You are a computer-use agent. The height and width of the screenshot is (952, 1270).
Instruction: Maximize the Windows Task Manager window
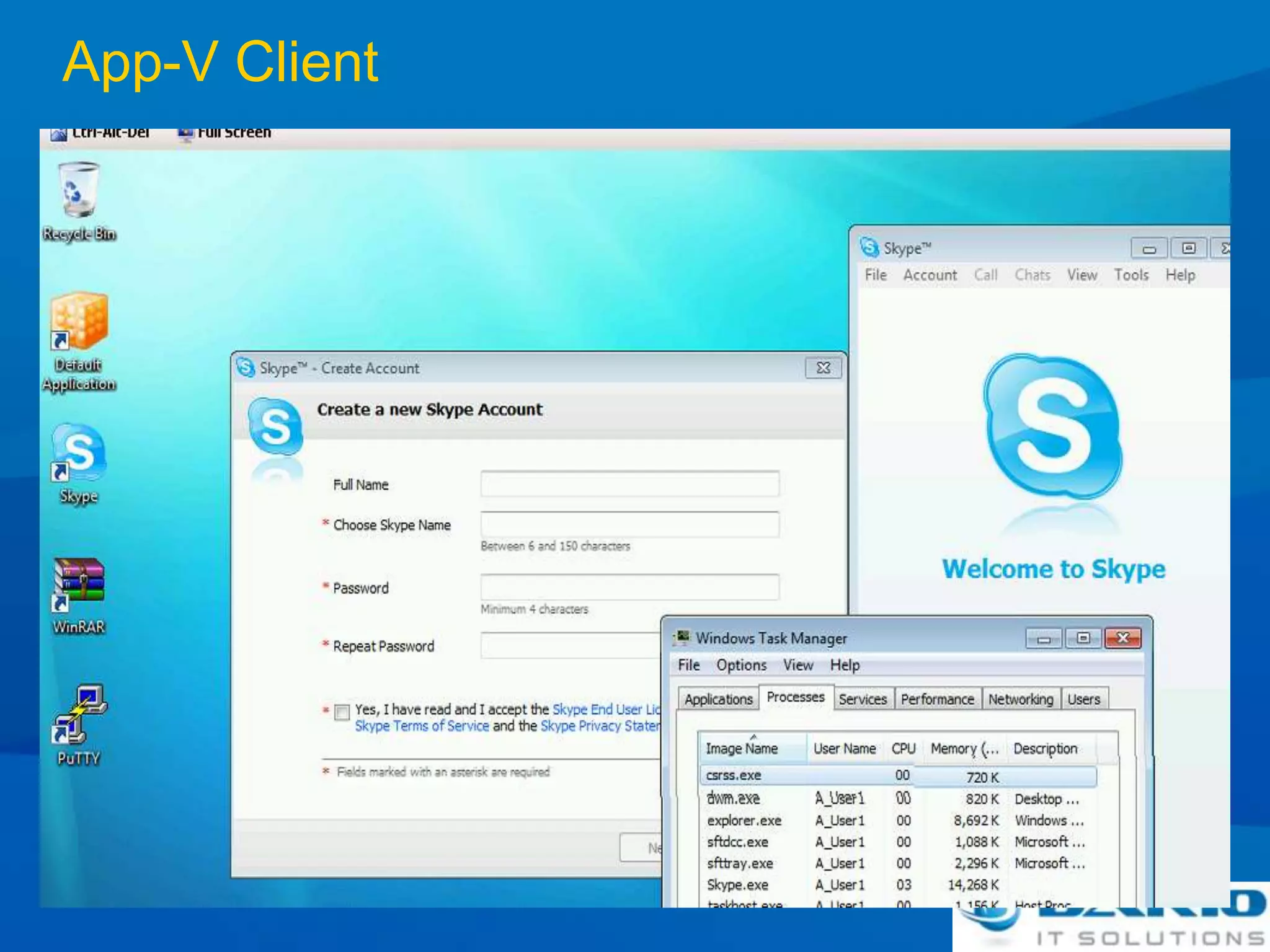click(1083, 638)
